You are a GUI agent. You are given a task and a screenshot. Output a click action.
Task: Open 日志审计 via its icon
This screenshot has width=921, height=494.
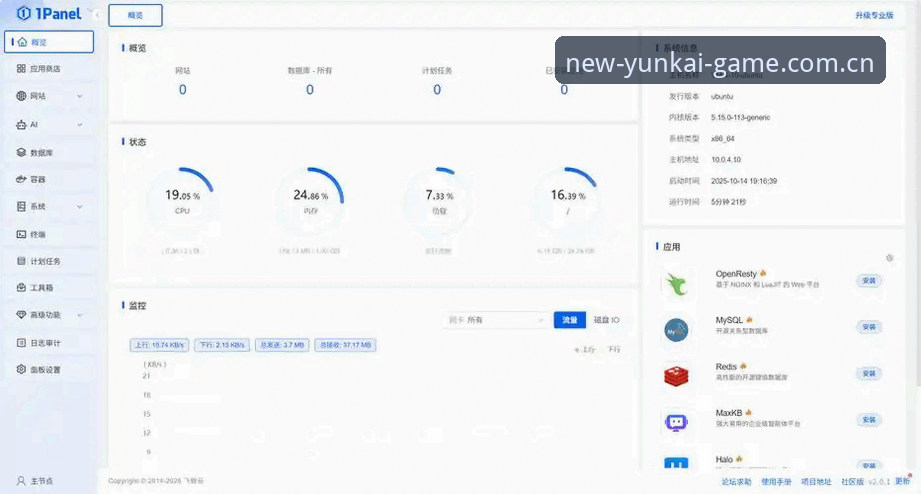click(21, 342)
